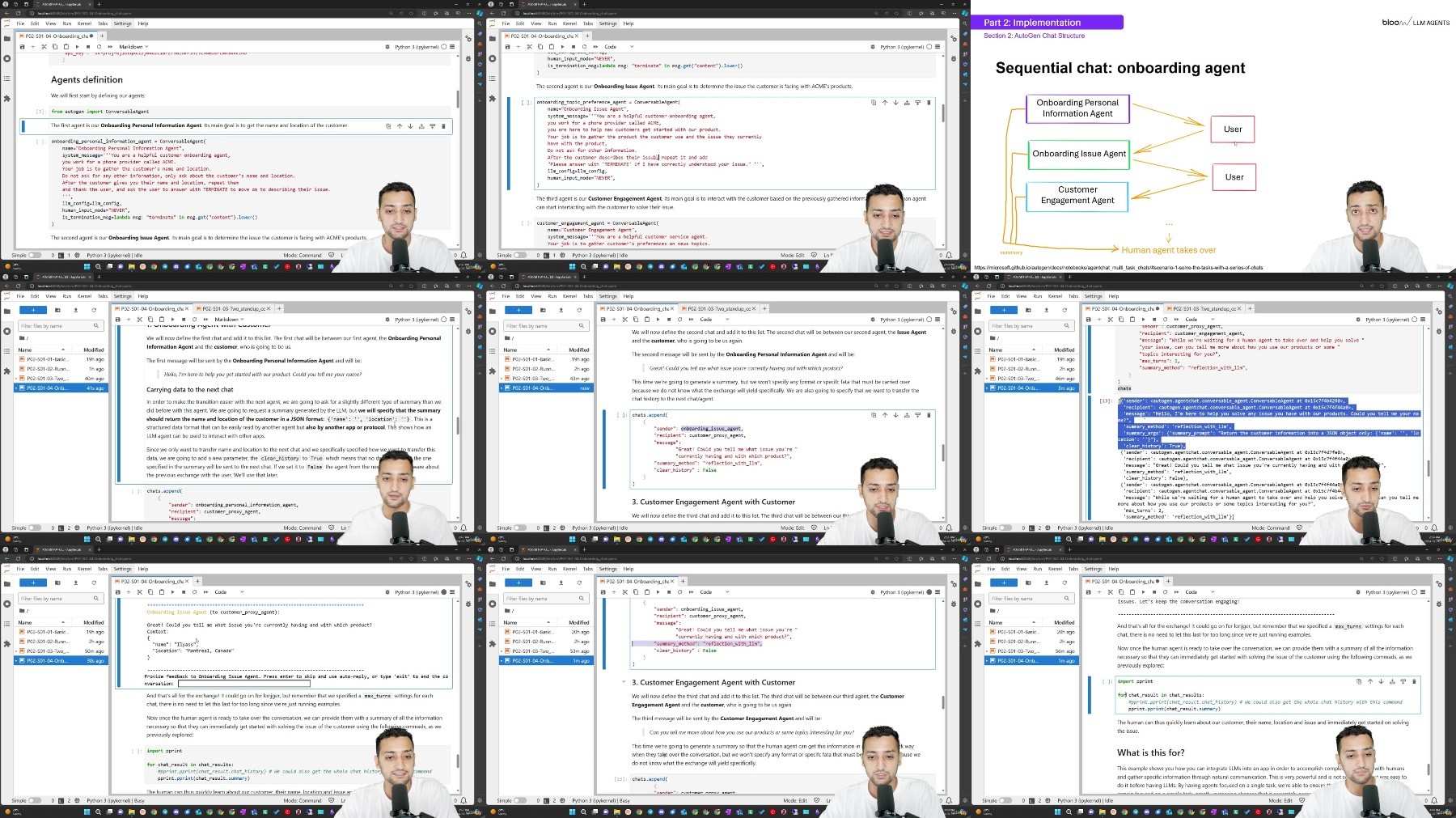Screen dimensions: 1456x818
Task: Toggle Simple switch in 'Montreal, Canada' frame
Action: point(34,800)
